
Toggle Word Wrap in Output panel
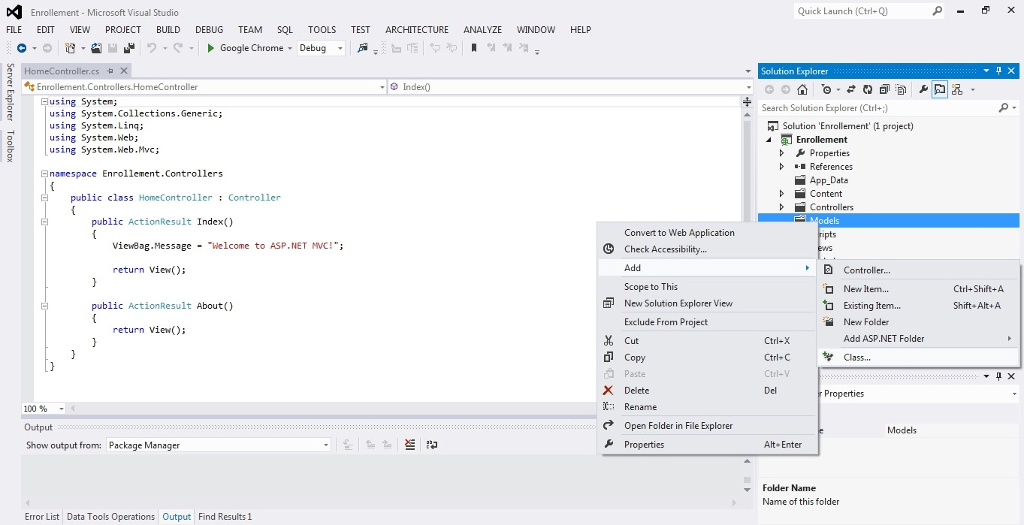tap(432, 445)
